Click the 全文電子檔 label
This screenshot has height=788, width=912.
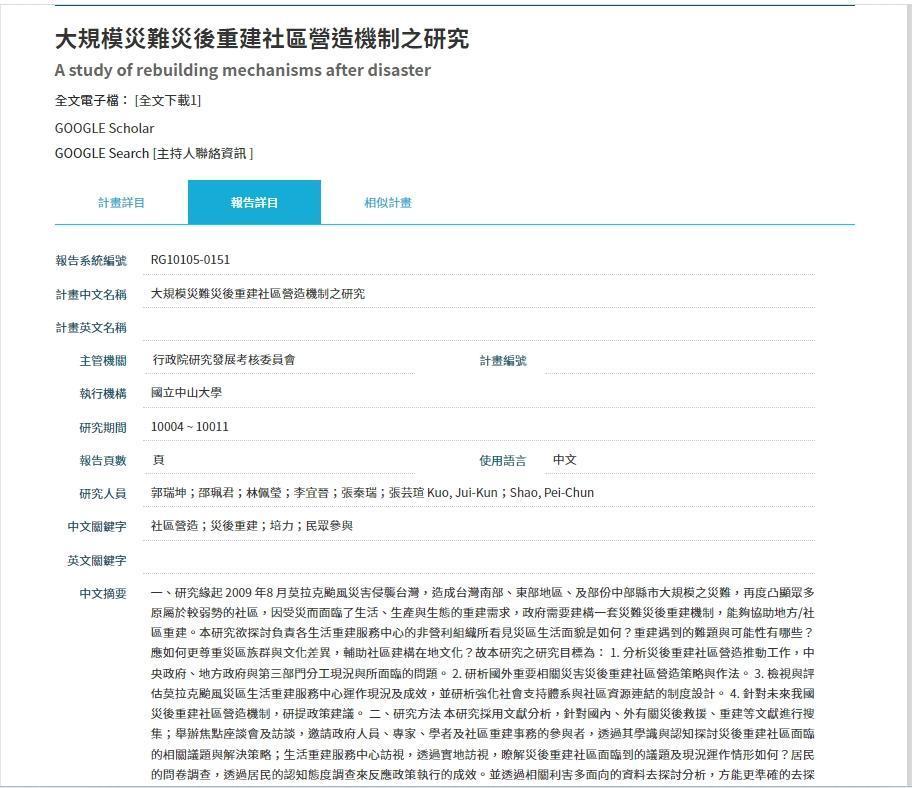(92, 101)
